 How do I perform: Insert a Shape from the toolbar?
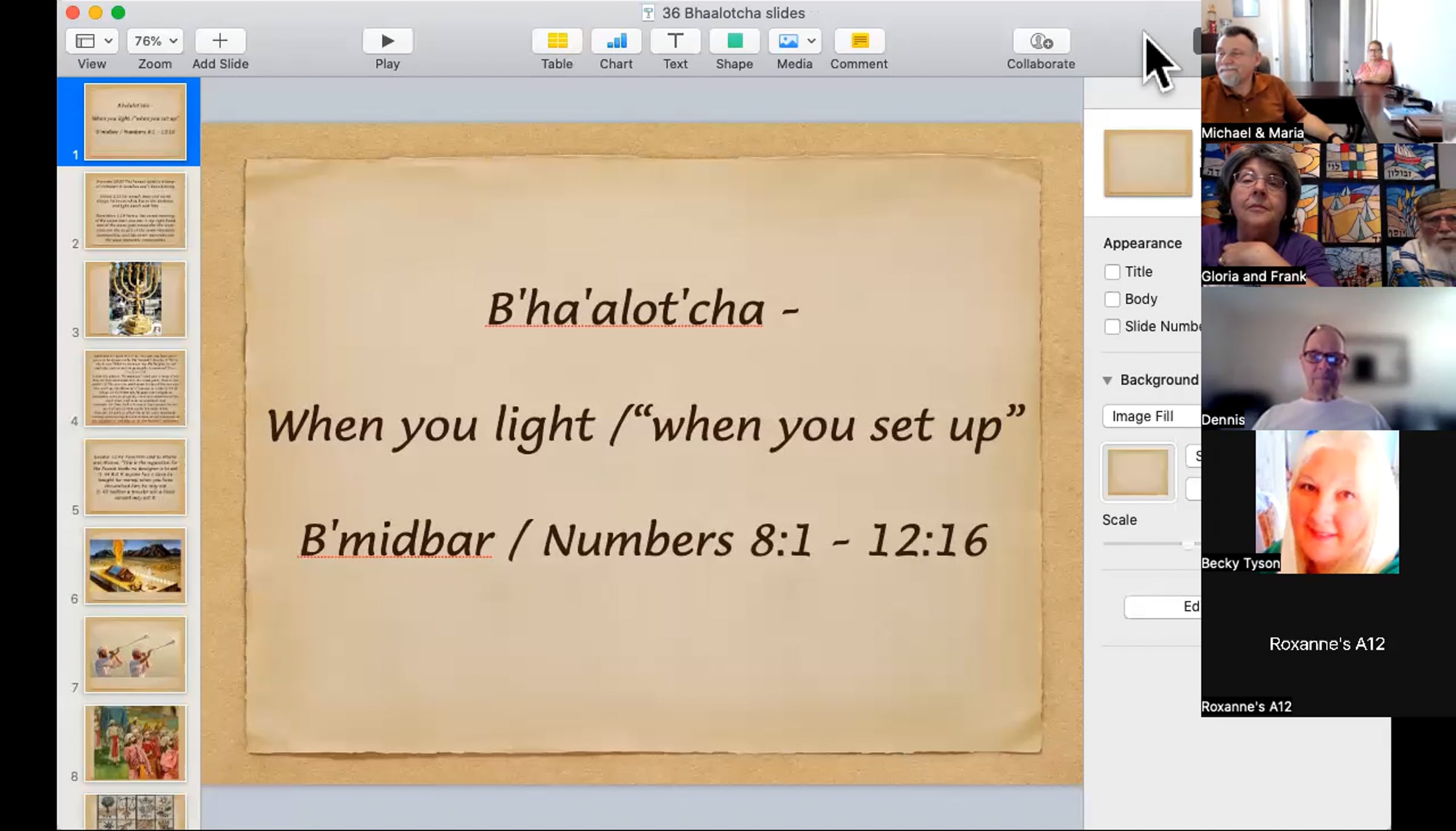(734, 41)
